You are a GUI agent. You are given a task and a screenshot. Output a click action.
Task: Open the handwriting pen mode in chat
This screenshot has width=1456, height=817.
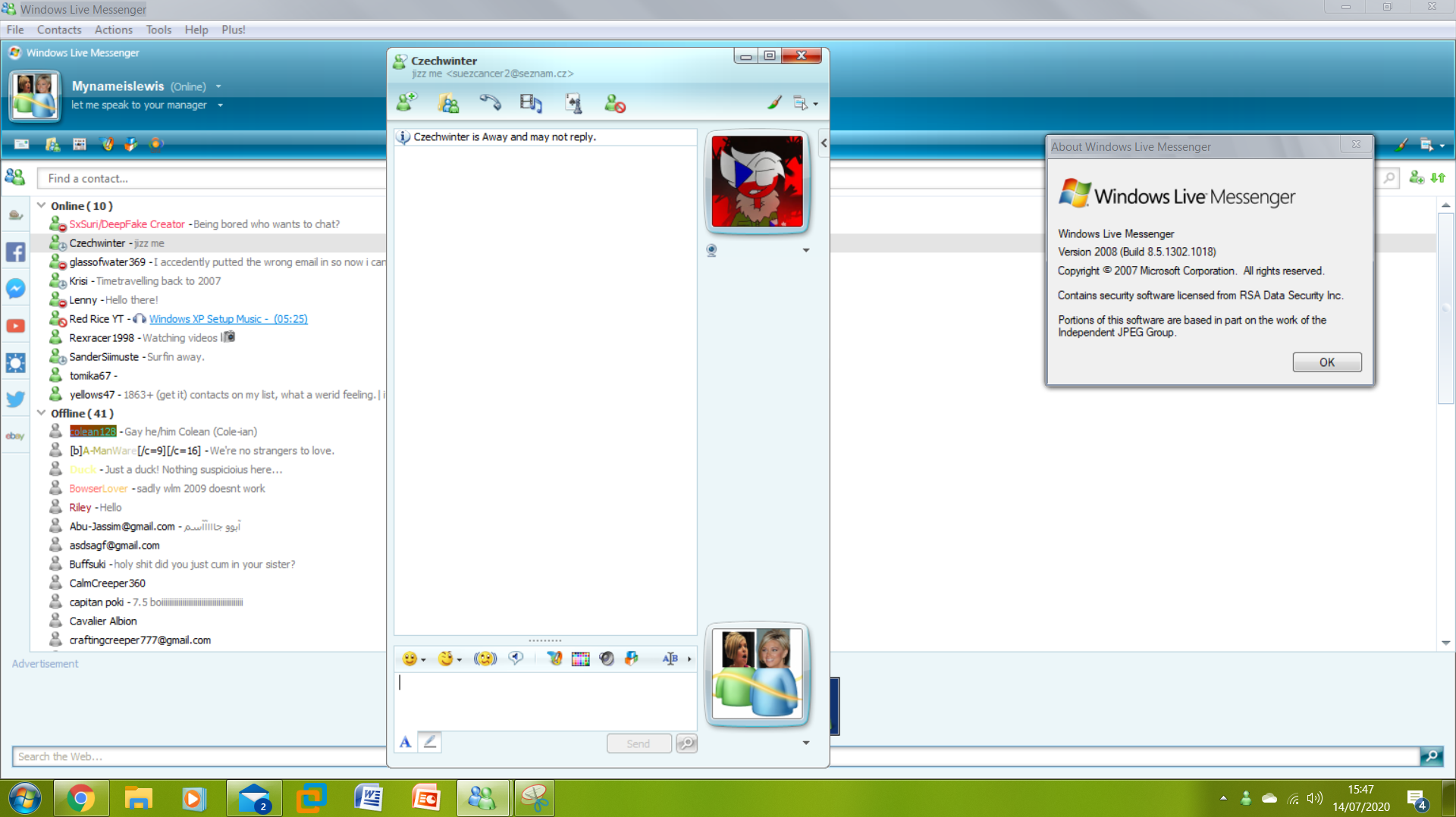point(430,742)
